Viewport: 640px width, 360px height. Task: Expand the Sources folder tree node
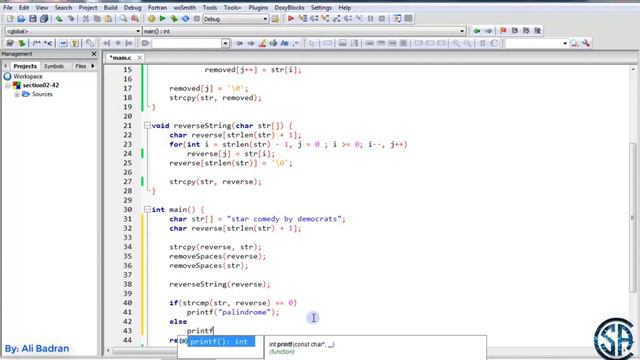point(17,95)
